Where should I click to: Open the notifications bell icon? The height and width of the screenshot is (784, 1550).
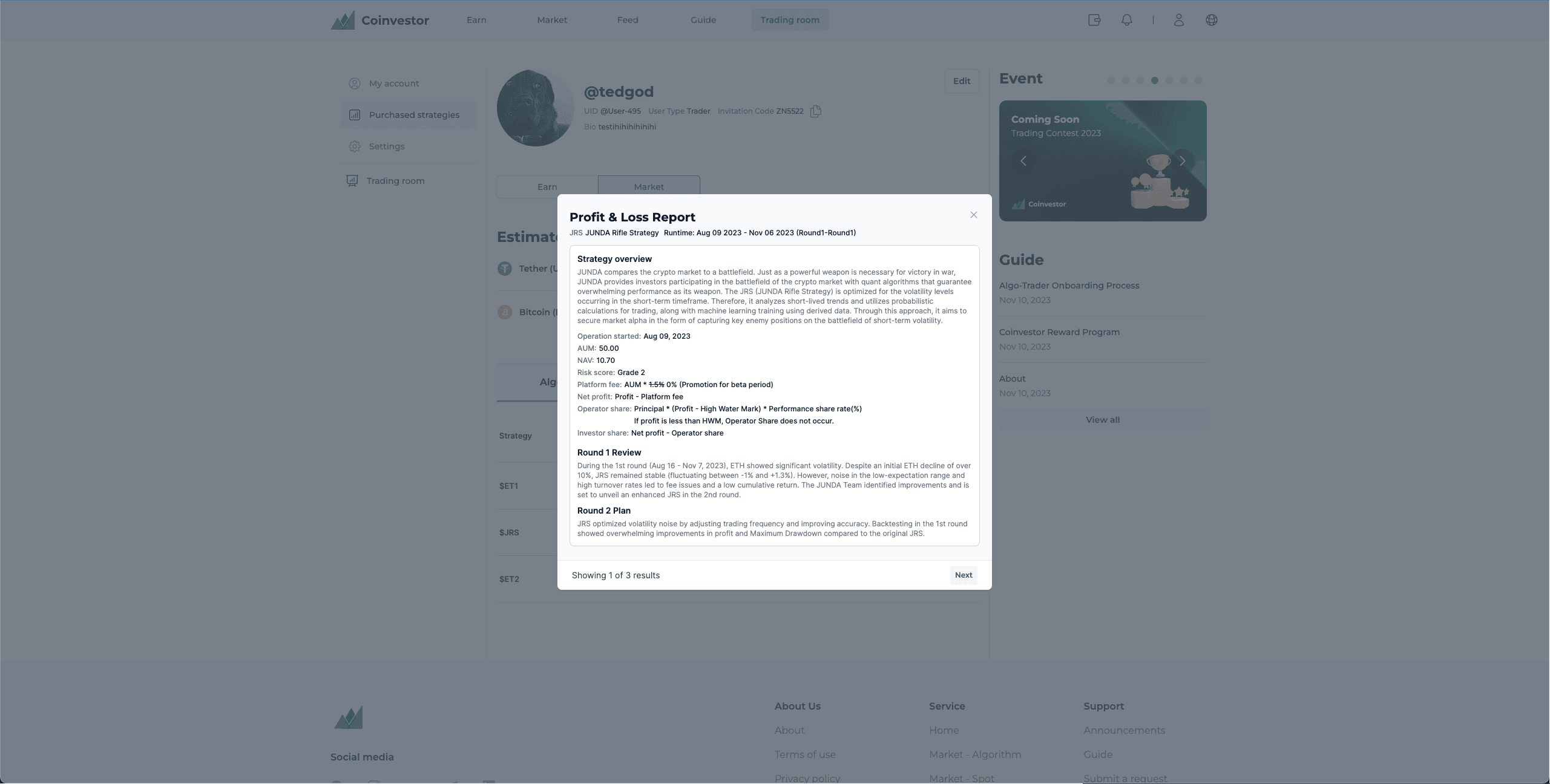pos(1127,20)
